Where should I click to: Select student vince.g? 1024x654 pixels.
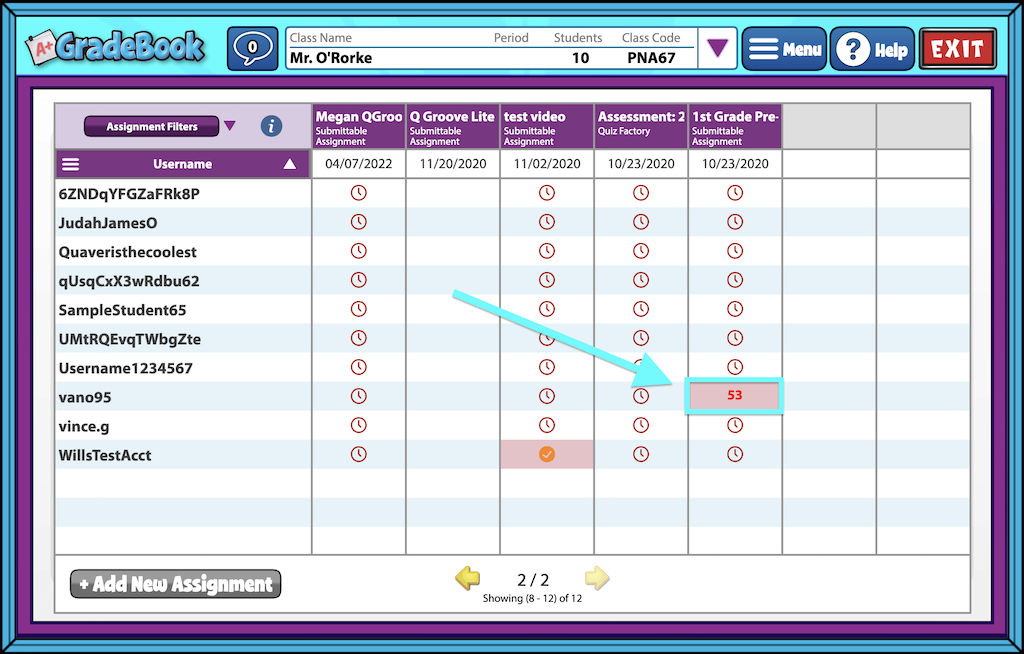(x=84, y=427)
